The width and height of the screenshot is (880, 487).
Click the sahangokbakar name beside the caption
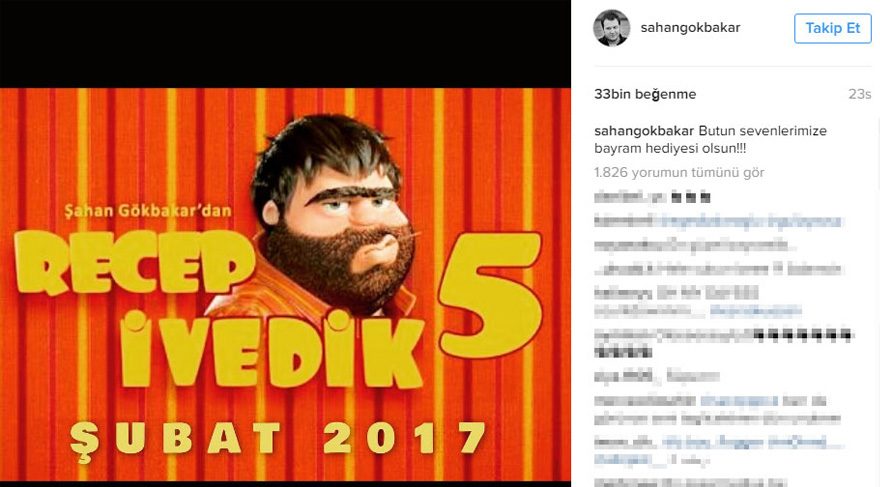[644, 131]
